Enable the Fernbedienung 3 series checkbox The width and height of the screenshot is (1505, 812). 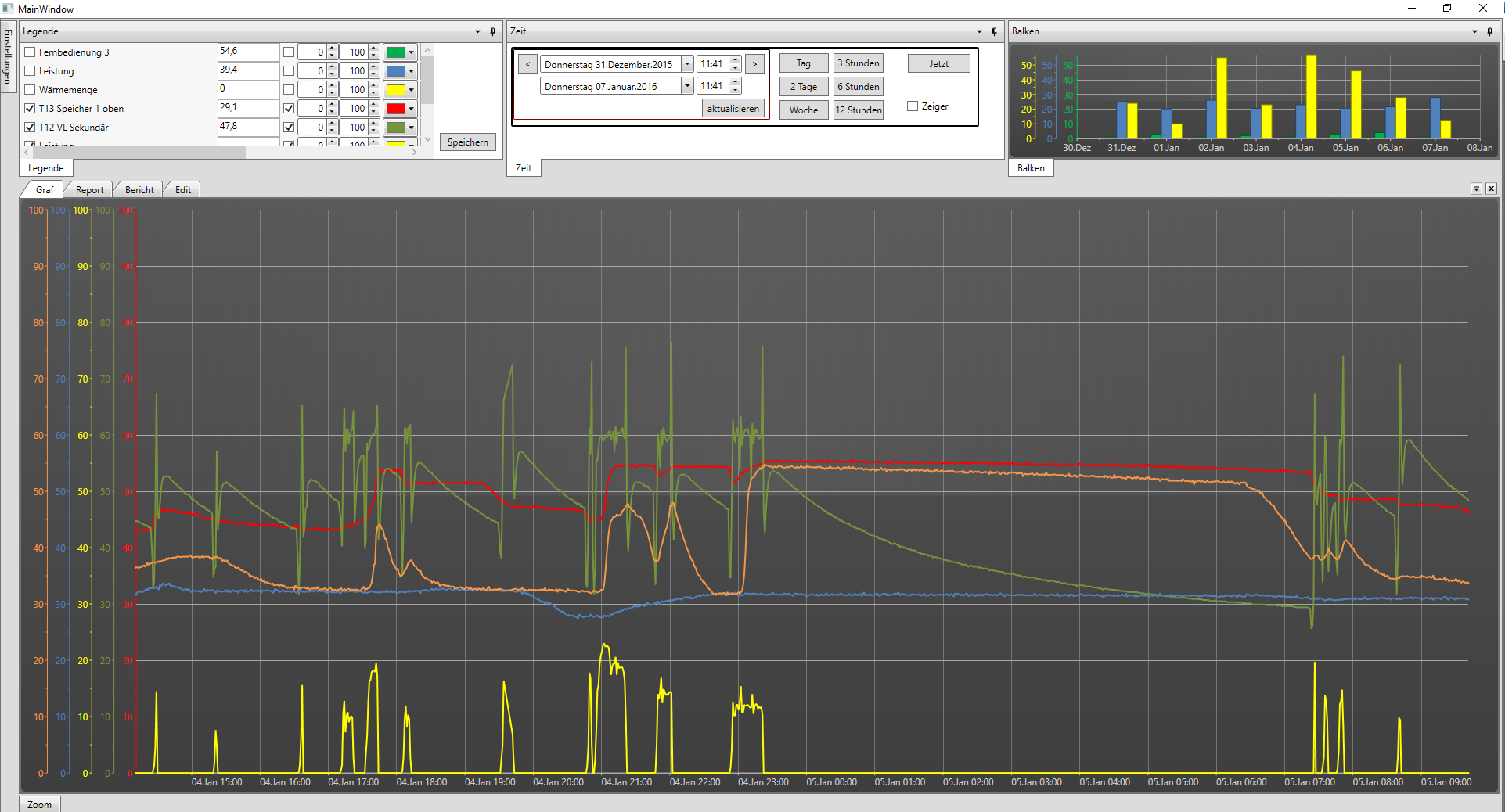point(30,52)
